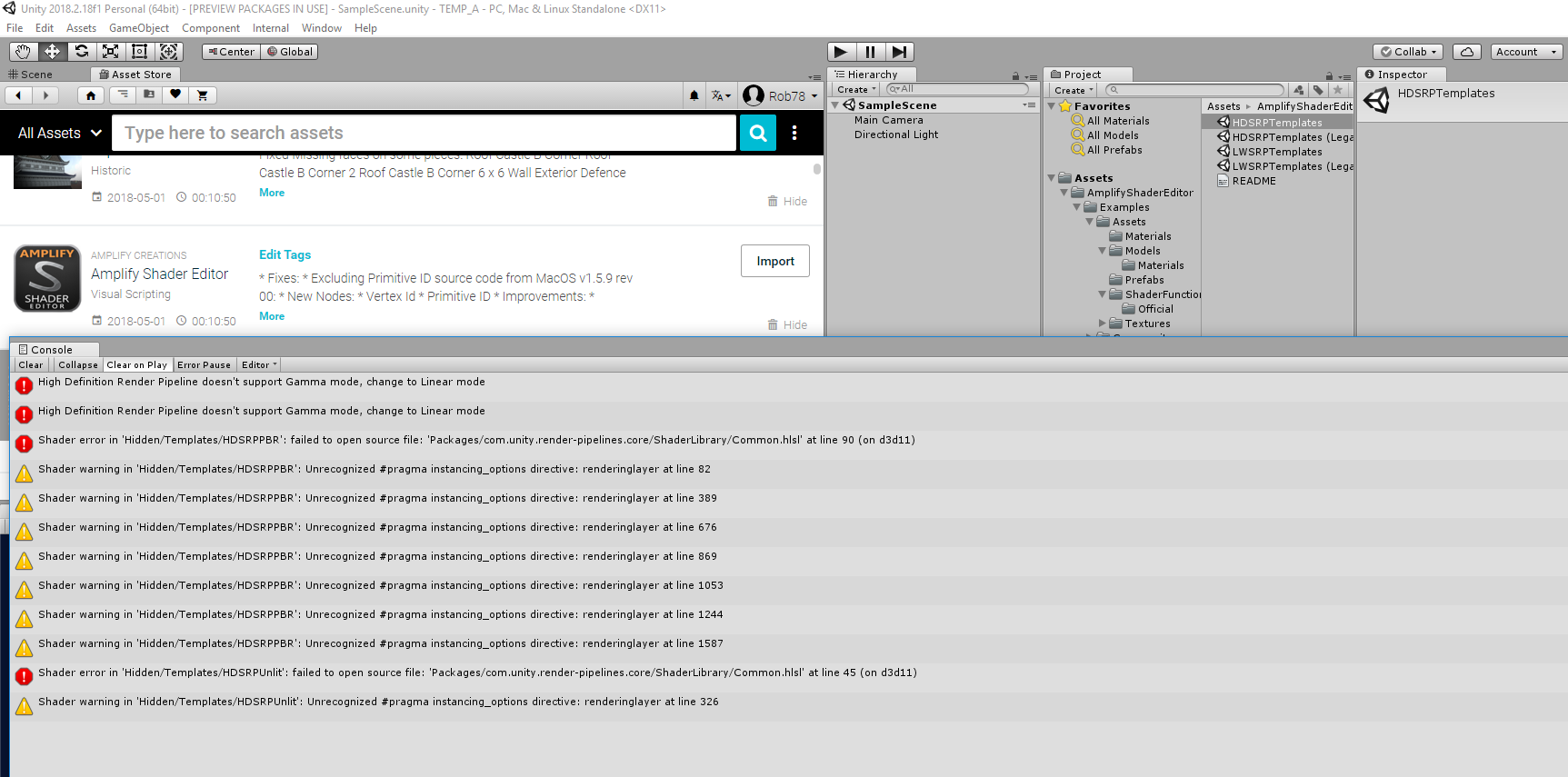Open Project Create dropdown
This screenshot has height=777, width=1568.
pyautogui.click(x=1074, y=91)
